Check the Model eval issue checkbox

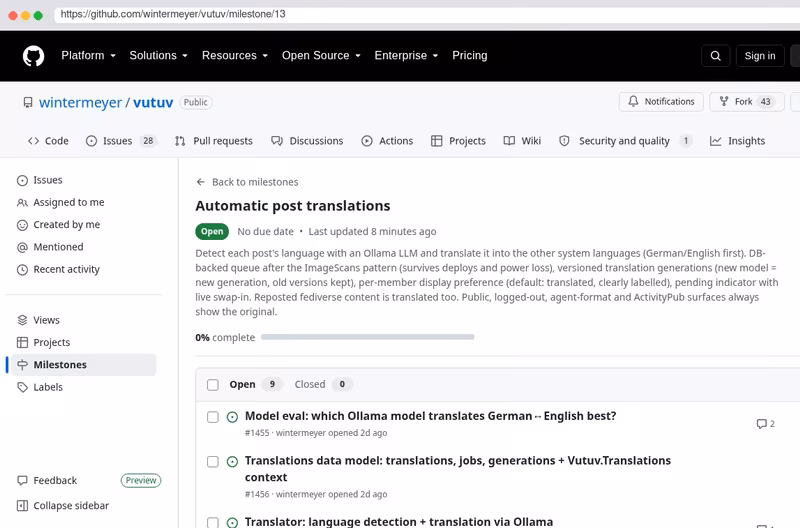click(213, 417)
